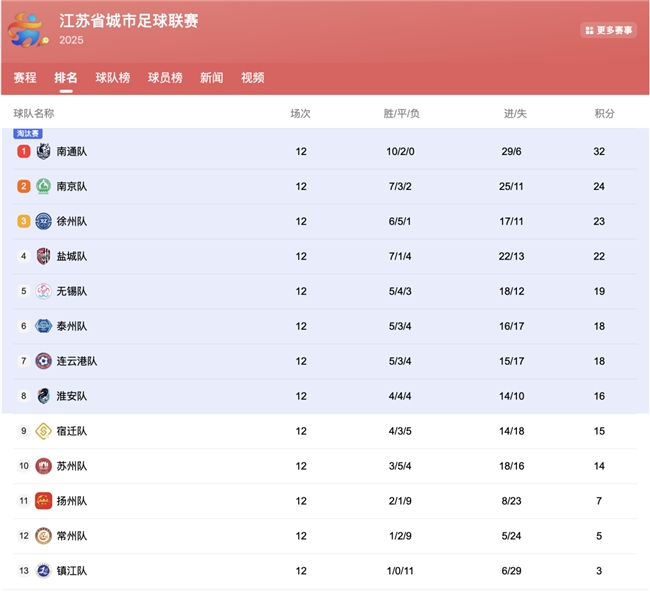Open the 球队榜 tab

[x=113, y=78]
